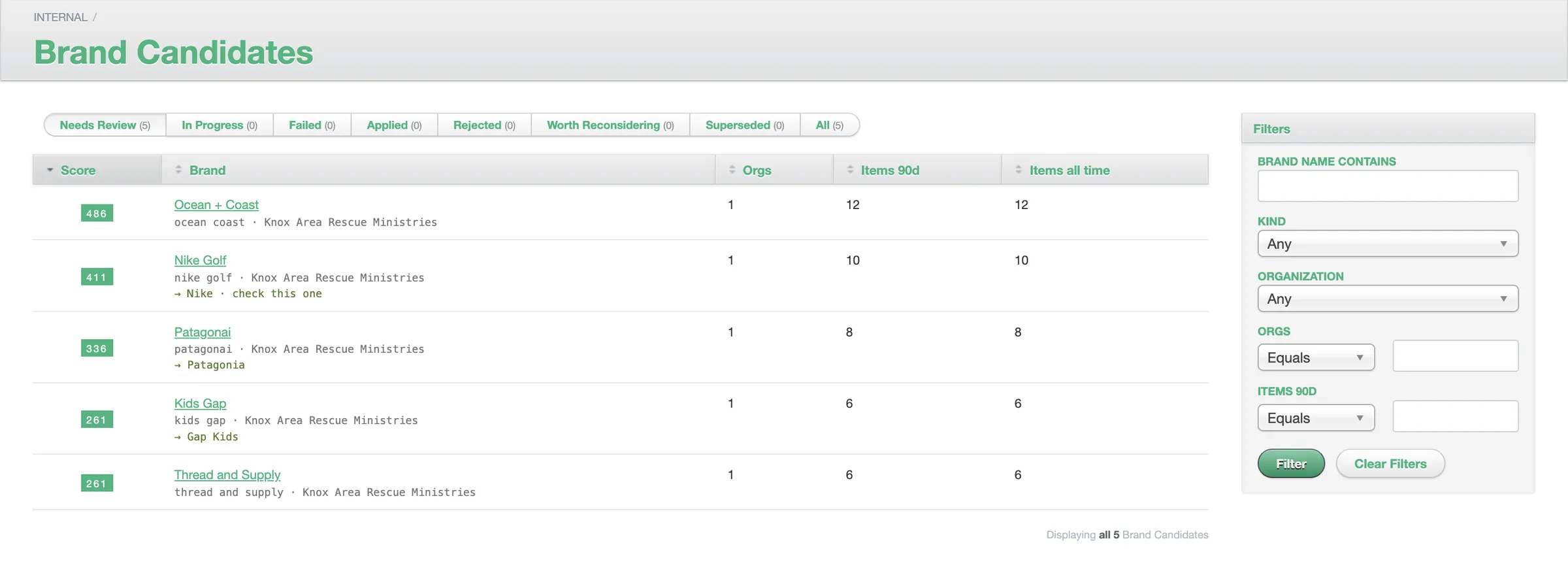
Task: Click 'ocean coast · Knox Area Rescue Ministries' text
Action: pyautogui.click(x=306, y=222)
